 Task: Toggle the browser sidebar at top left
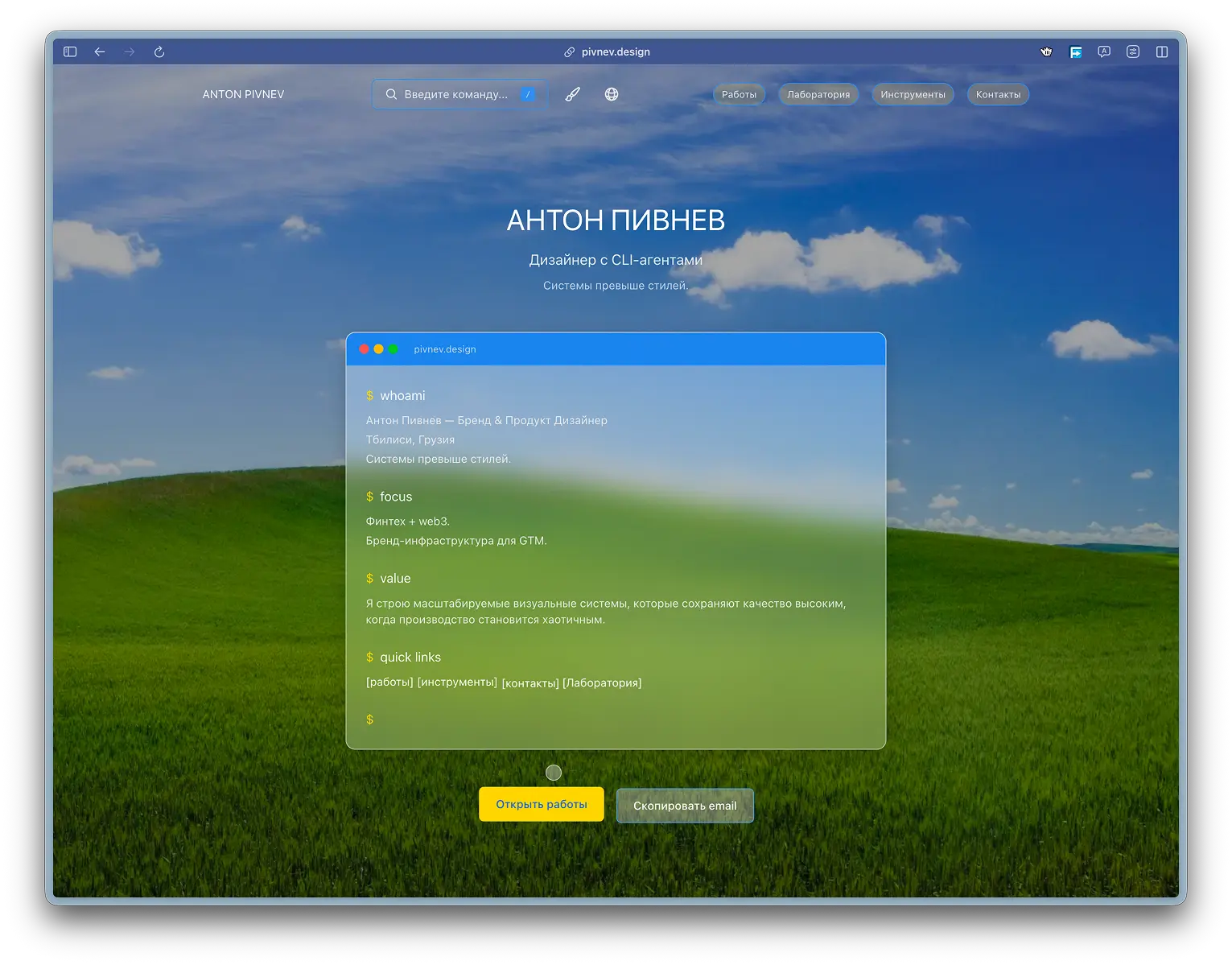click(69, 51)
